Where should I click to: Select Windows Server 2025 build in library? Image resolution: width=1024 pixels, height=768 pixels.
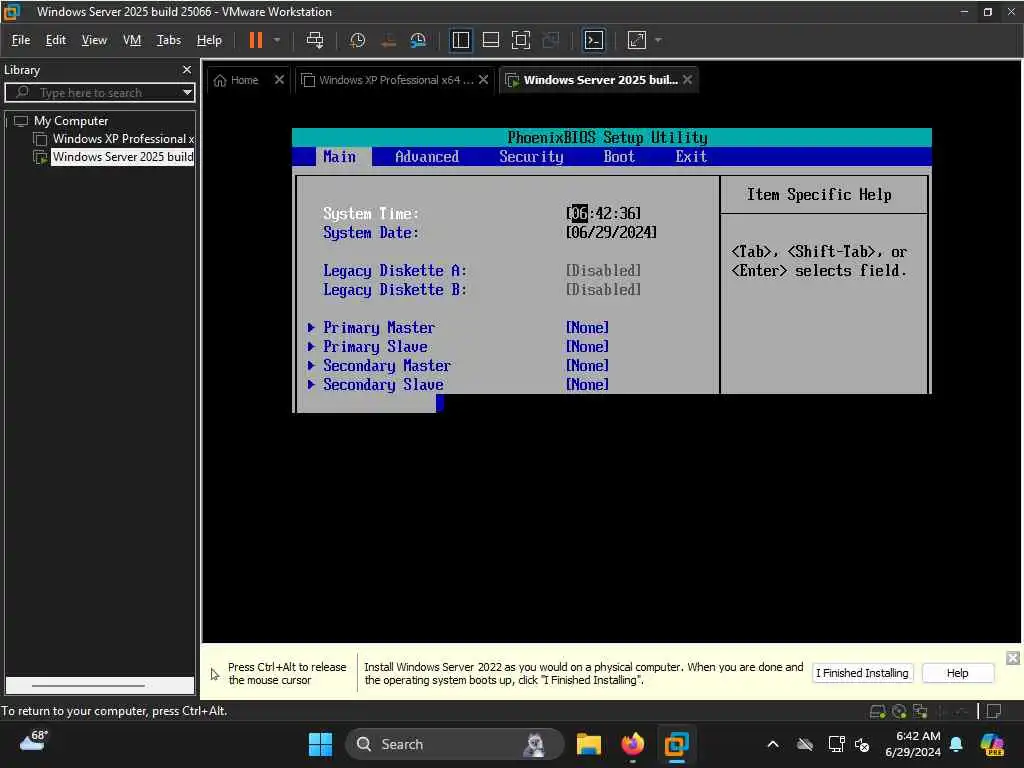[x=122, y=157]
